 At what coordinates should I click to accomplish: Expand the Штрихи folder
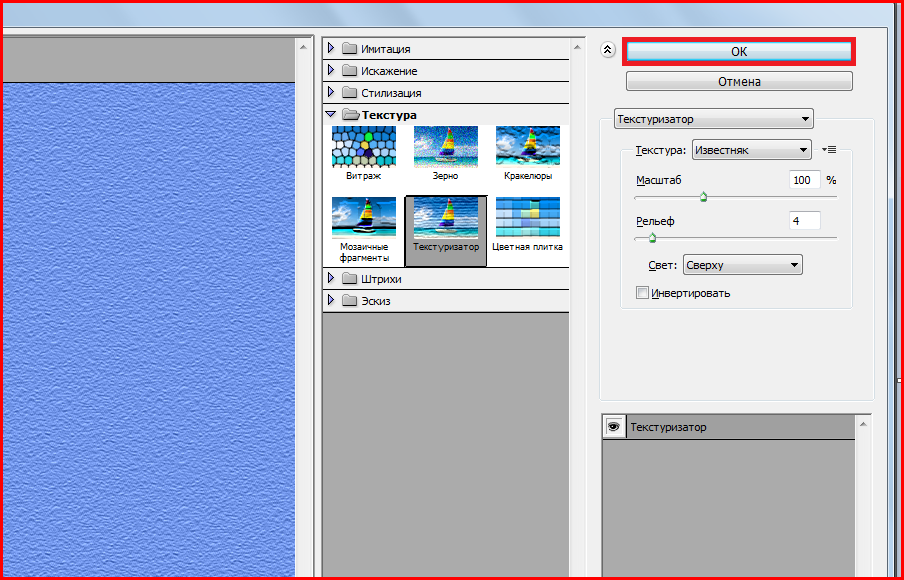coord(331,278)
